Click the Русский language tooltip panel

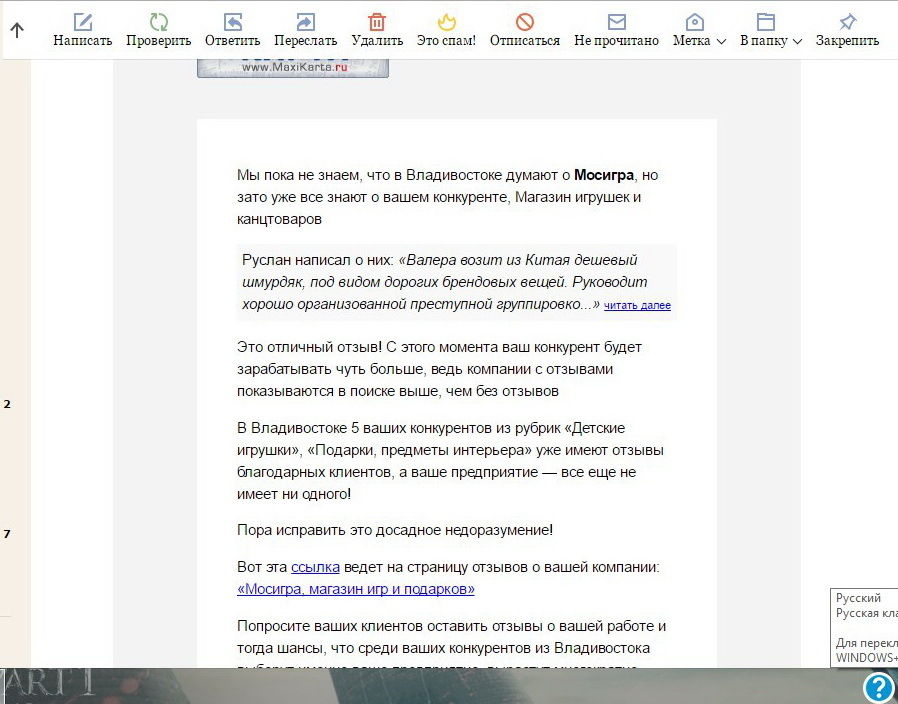click(x=865, y=627)
